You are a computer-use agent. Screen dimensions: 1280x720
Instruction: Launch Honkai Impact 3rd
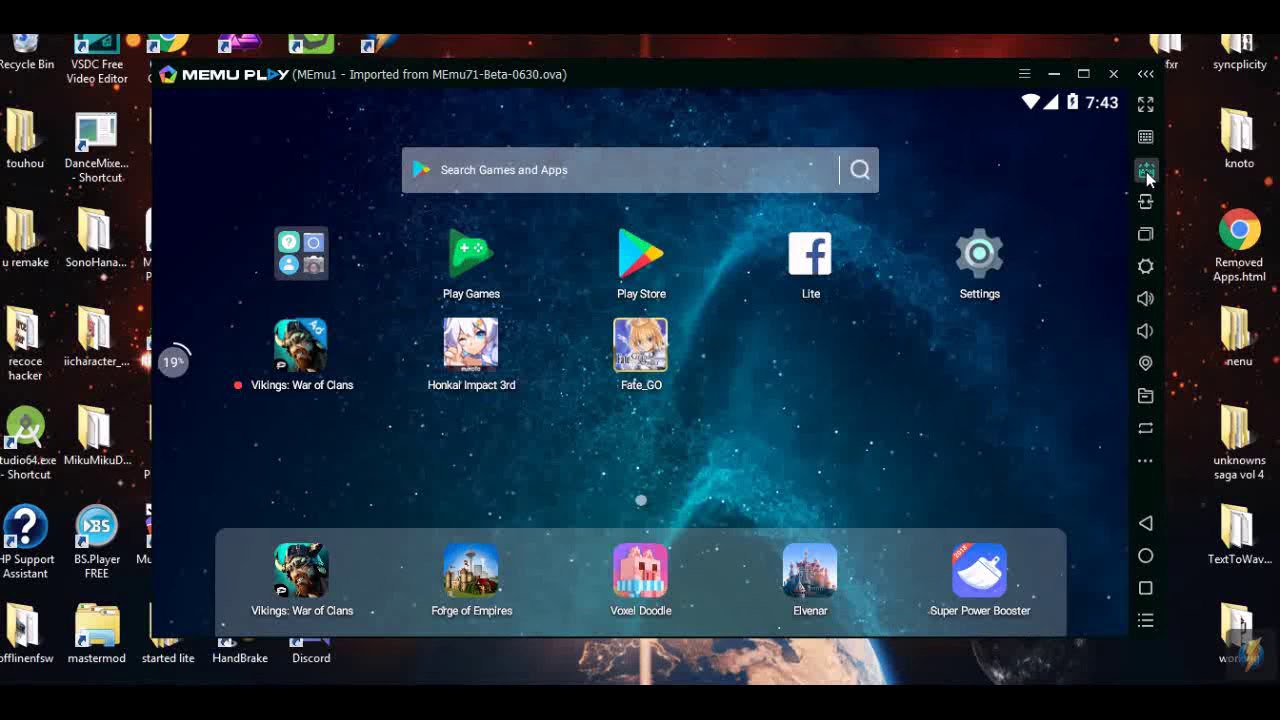[471, 354]
